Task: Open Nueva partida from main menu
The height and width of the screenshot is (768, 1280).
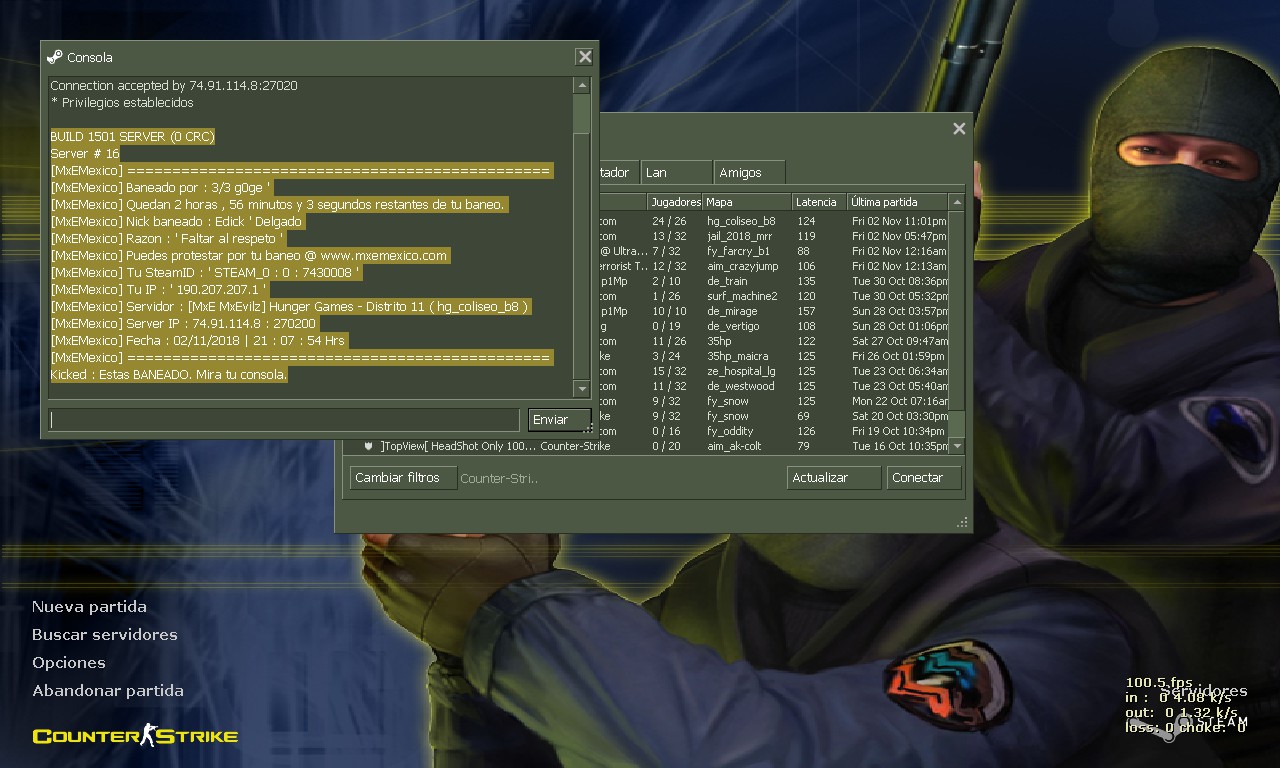Action: coord(89,606)
